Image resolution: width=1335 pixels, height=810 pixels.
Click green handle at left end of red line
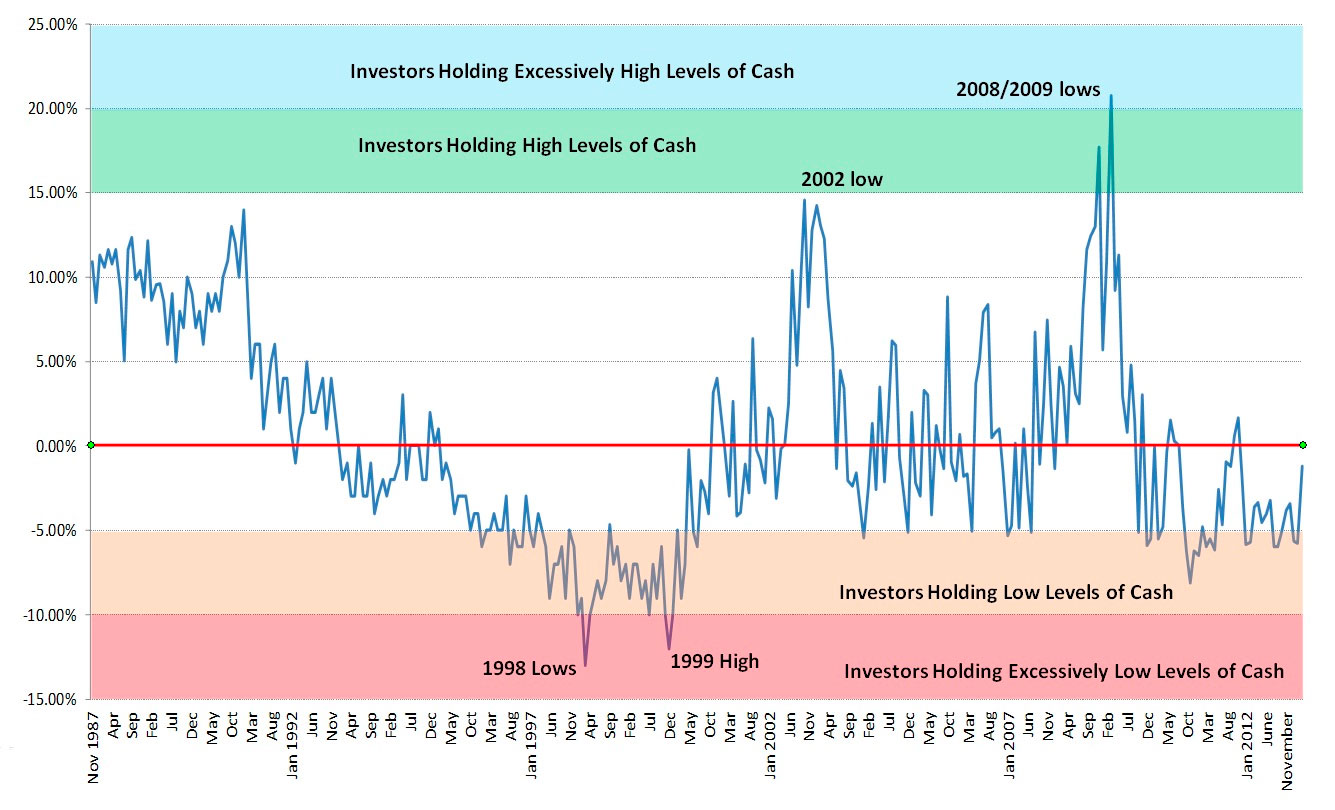coord(91,445)
